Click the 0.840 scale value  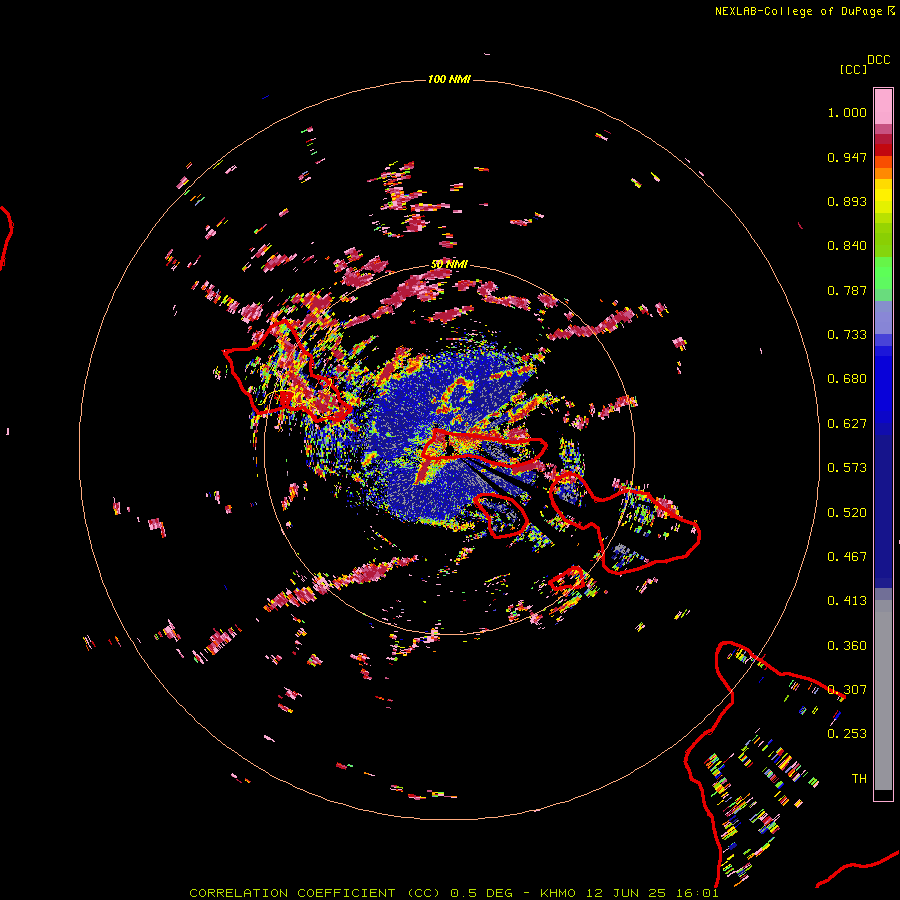847,246
